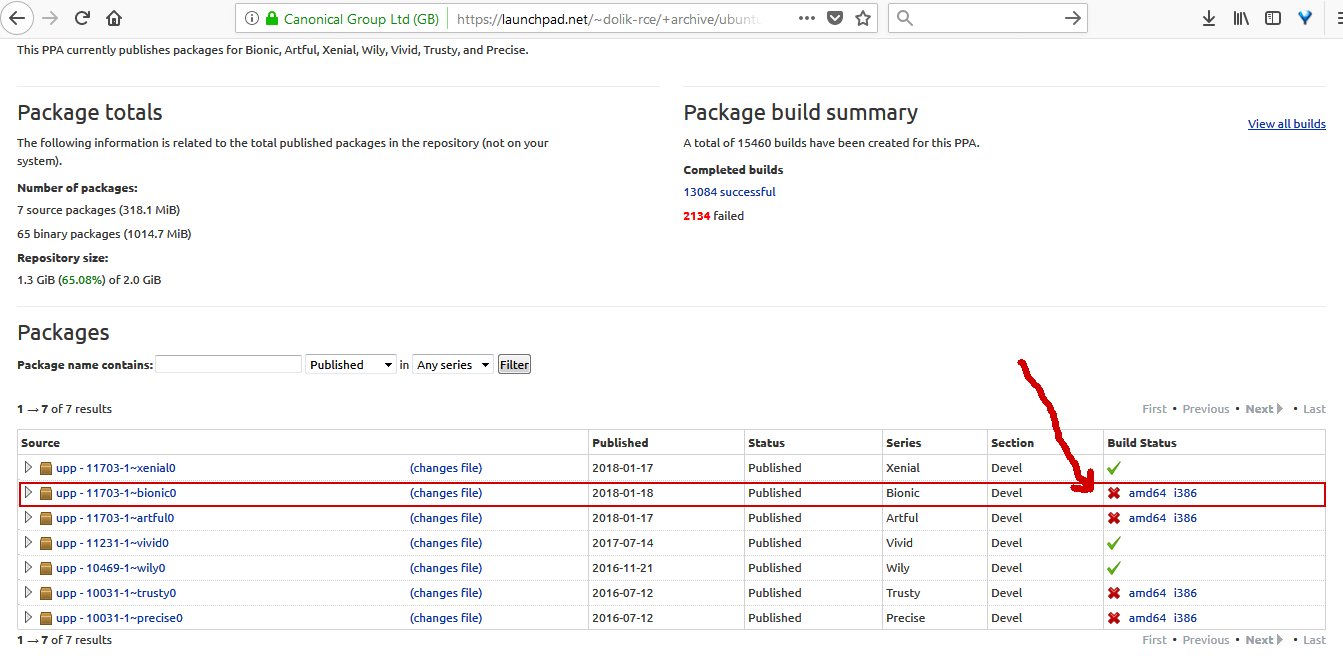The width and height of the screenshot is (1343, 667).
Task: Expand the upp 11703-1~xenial0 package row
Action: coord(28,467)
